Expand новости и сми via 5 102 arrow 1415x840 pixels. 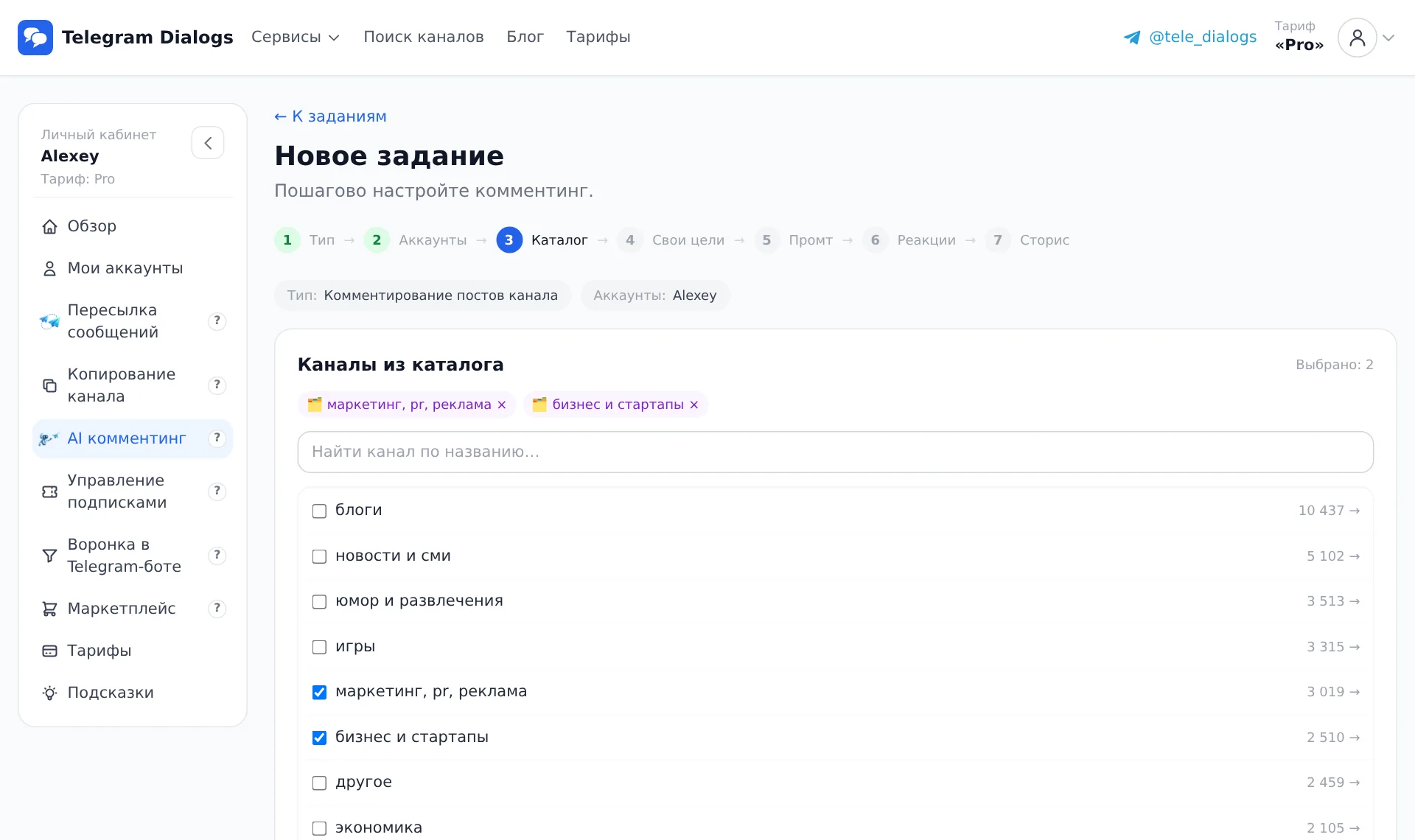[1332, 556]
